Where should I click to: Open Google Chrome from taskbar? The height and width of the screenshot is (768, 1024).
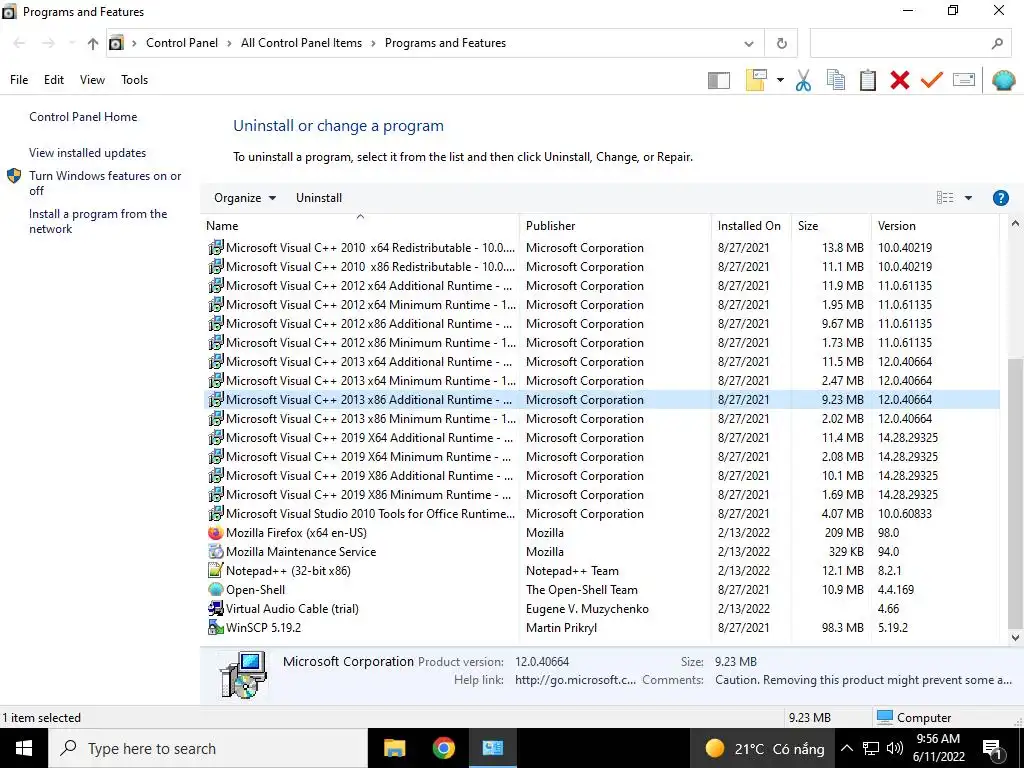(443, 748)
